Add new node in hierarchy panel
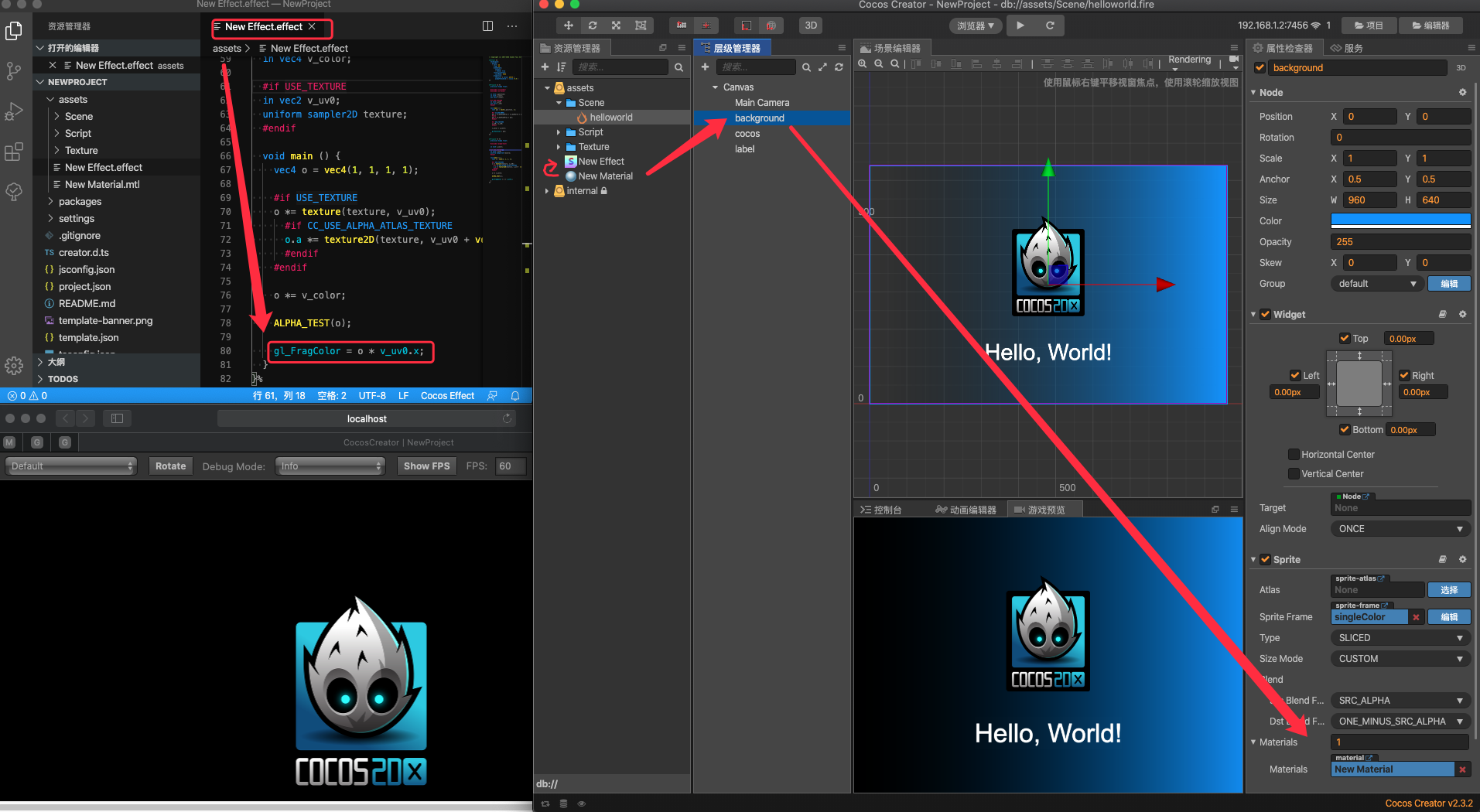The image size is (1480, 812). [705, 67]
